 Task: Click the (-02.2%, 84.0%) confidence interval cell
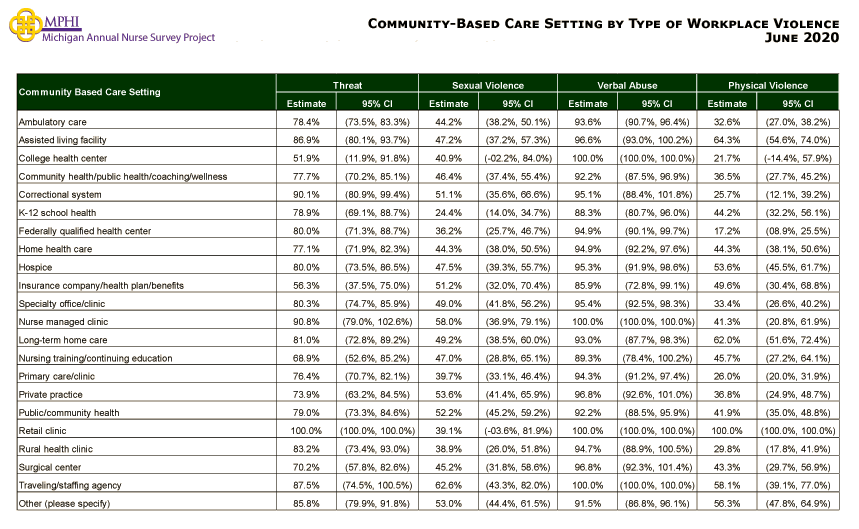[518, 158]
